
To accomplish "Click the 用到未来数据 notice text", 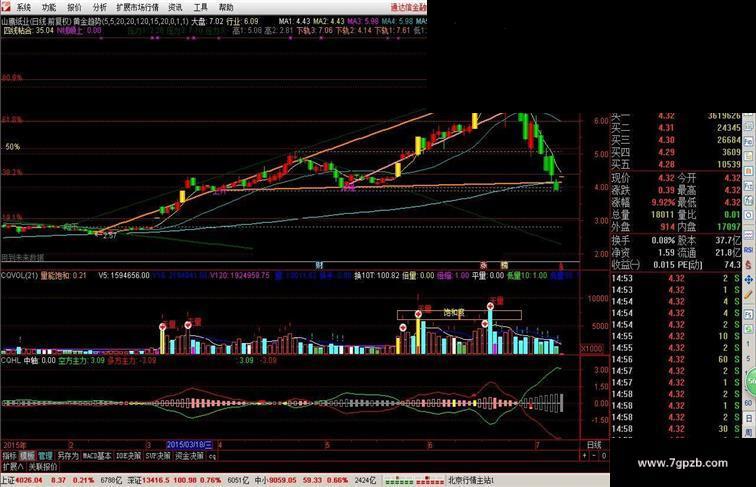I will coord(22,257).
